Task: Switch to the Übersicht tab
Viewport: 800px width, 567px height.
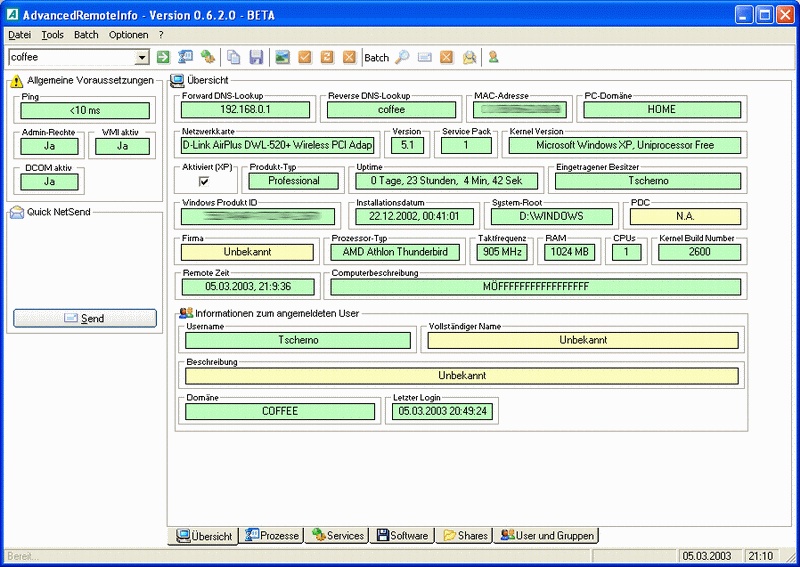Action: pyautogui.click(x=203, y=536)
